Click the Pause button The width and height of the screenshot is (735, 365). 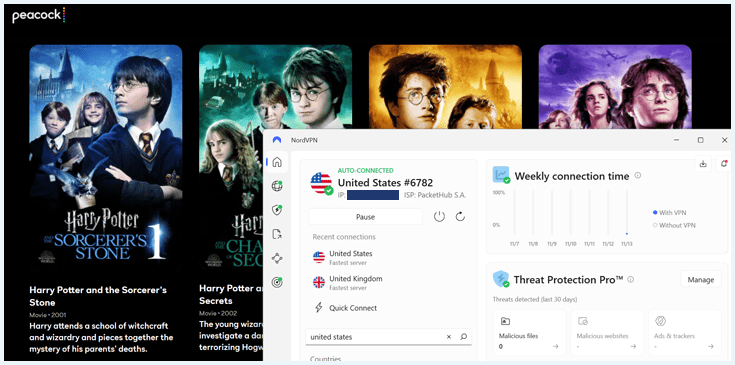click(366, 217)
